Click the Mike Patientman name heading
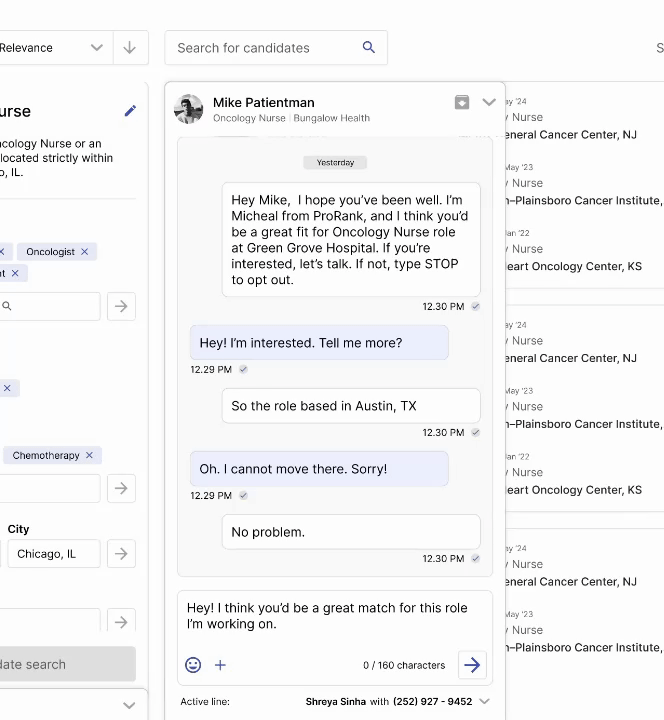Image resolution: width=664 pixels, height=720 pixels. [264, 102]
